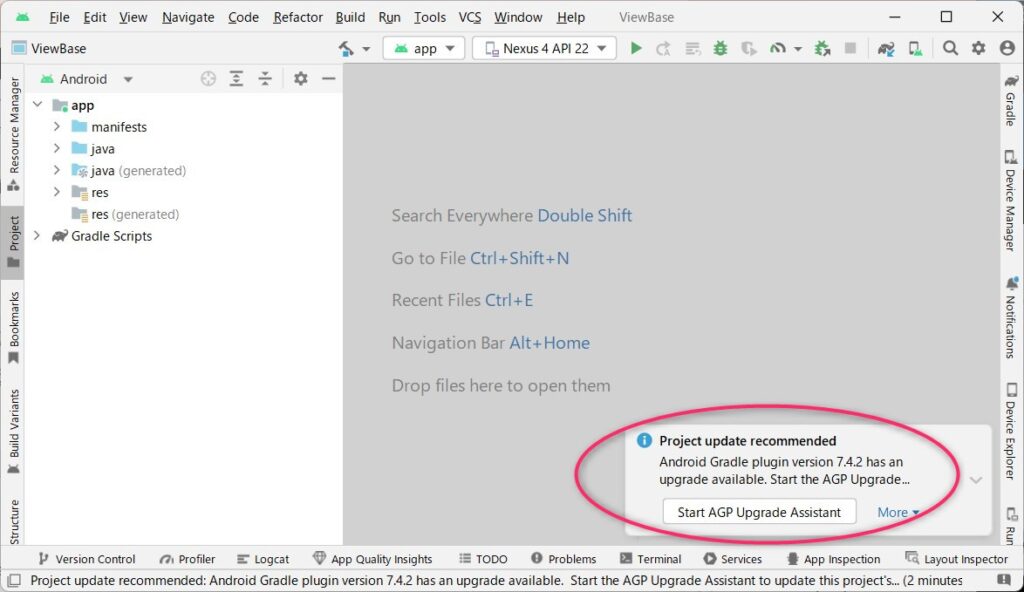Open Build Variants side tab
Image resolution: width=1024 pixels, height=592 pixels.
point(13,432)
